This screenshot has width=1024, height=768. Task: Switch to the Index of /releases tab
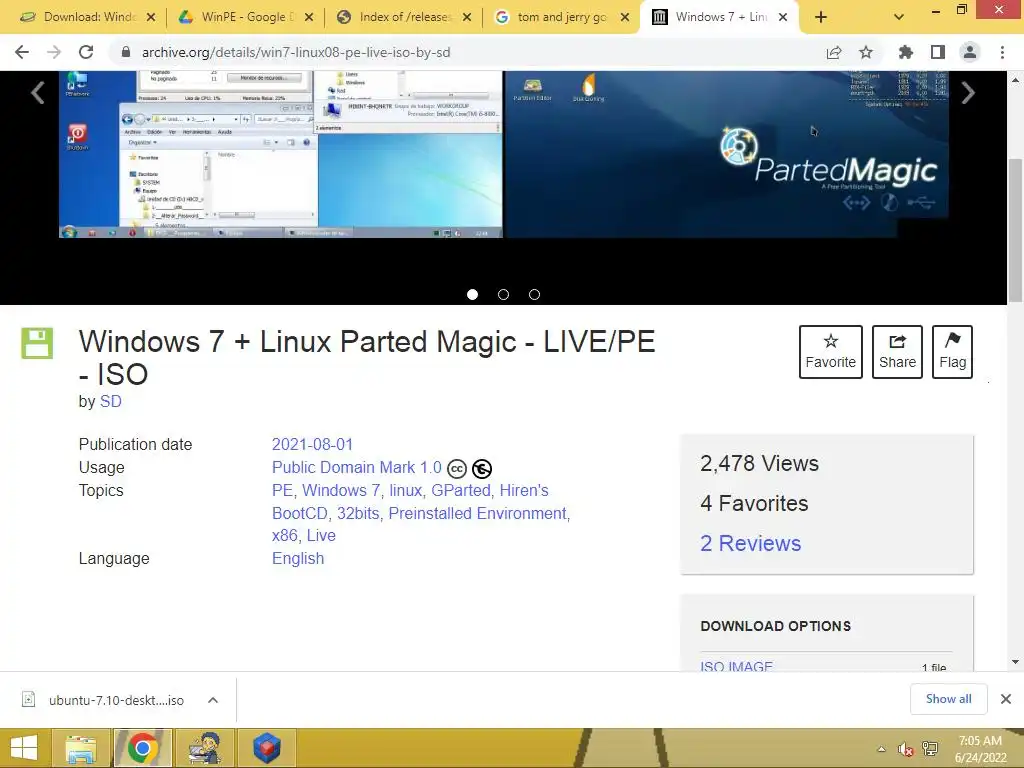click(403, 18)
